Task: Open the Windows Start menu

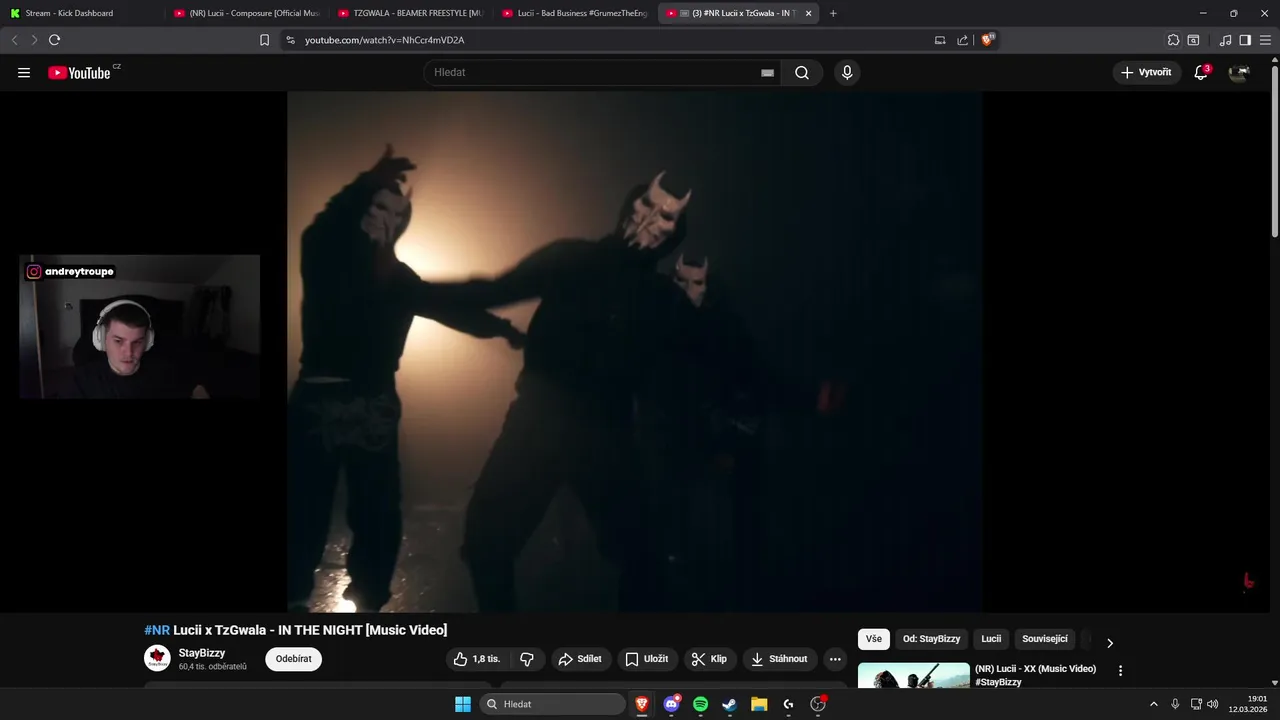Action: (463, 704)
